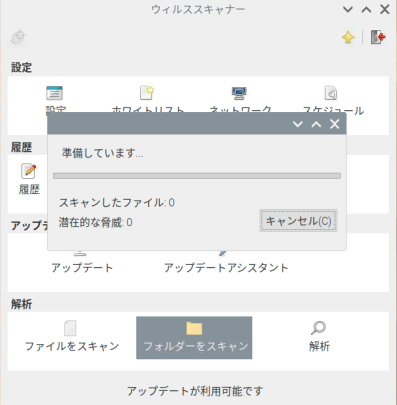Close the scan progress dialog
Image resolution: width=397 pixels, height=405 pixels.
tap(335, 124)
